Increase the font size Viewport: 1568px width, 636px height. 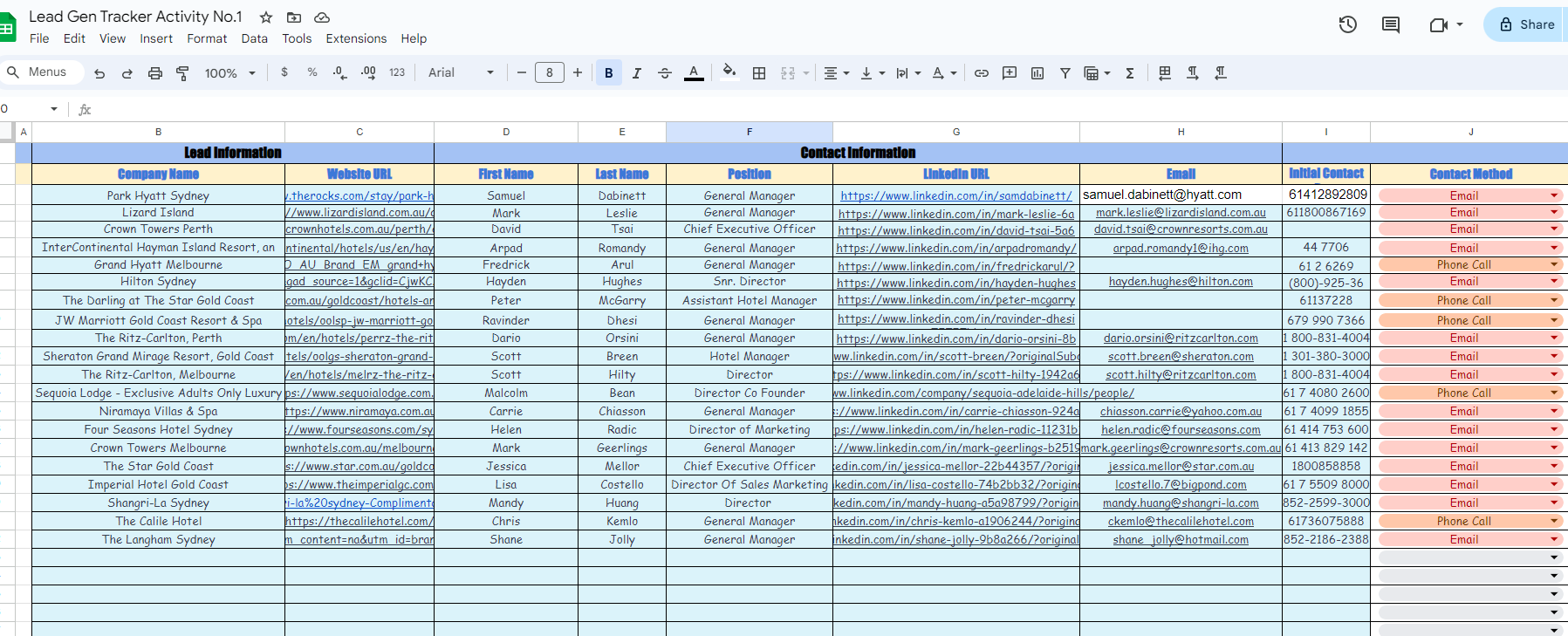(x=578, y=72)
